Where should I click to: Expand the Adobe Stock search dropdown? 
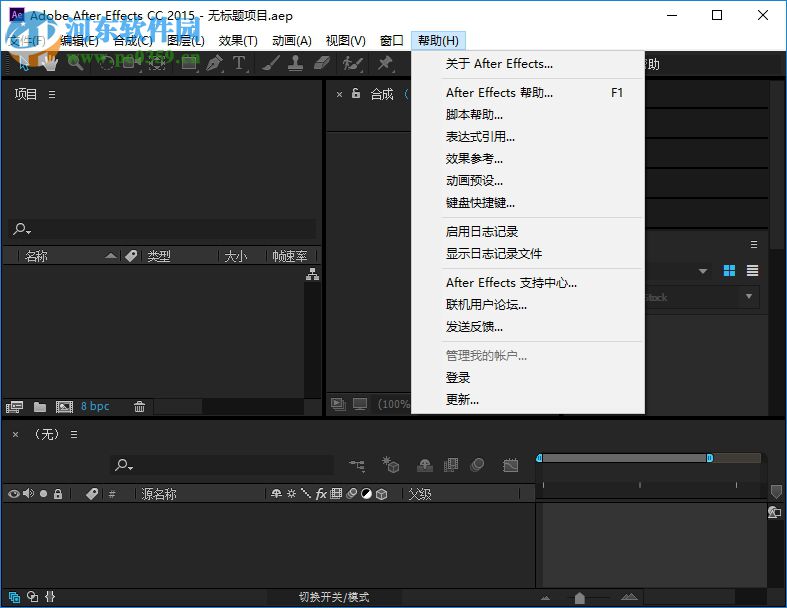click(x=748, y=296)
